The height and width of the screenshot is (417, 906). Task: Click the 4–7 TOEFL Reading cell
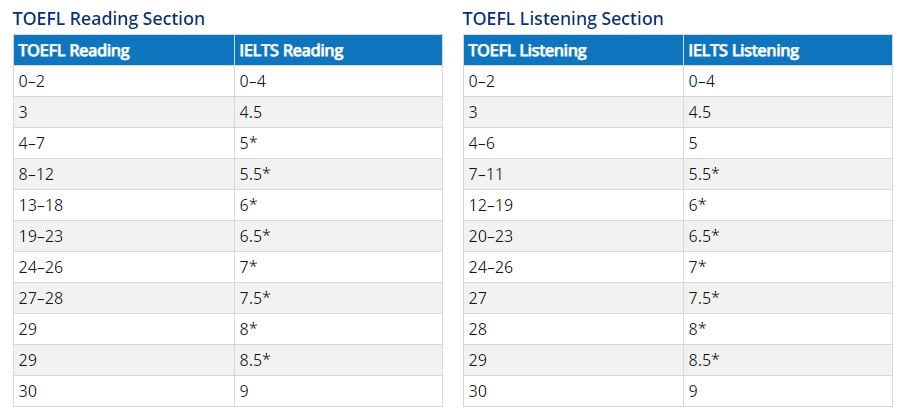124,143
